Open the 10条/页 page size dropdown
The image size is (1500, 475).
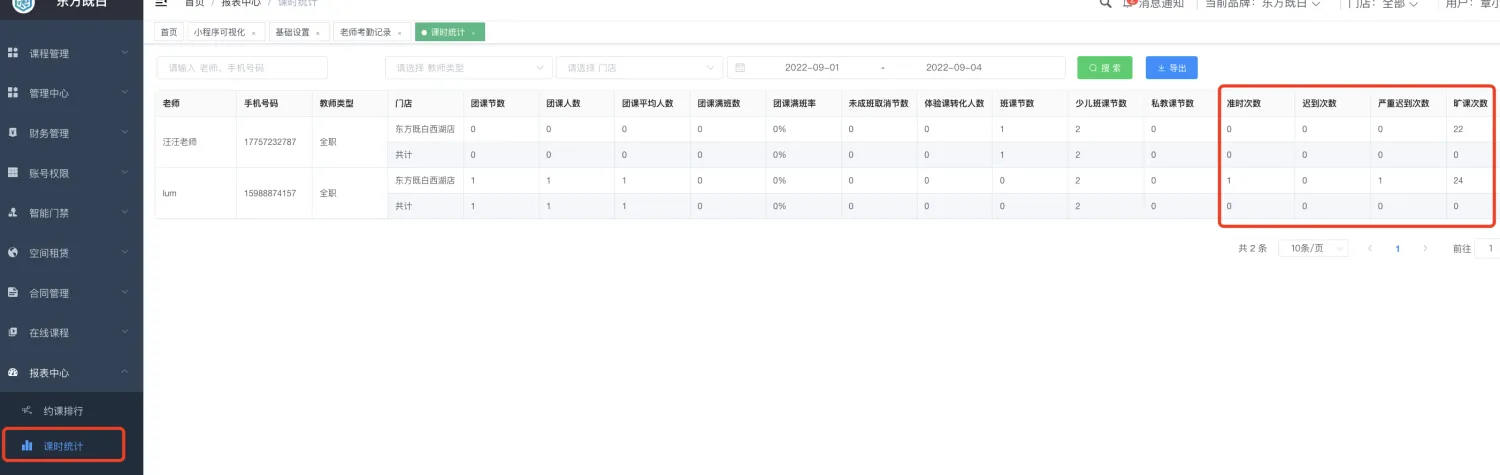tap(1312, 248)
